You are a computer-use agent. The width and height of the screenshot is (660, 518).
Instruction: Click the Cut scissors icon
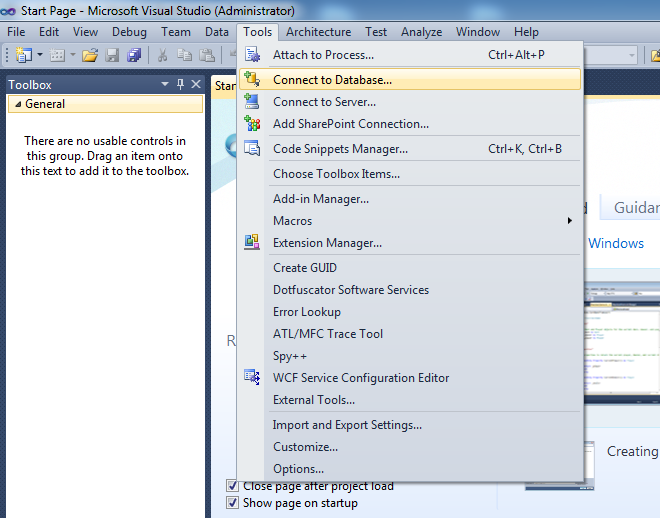click(162, 55)
